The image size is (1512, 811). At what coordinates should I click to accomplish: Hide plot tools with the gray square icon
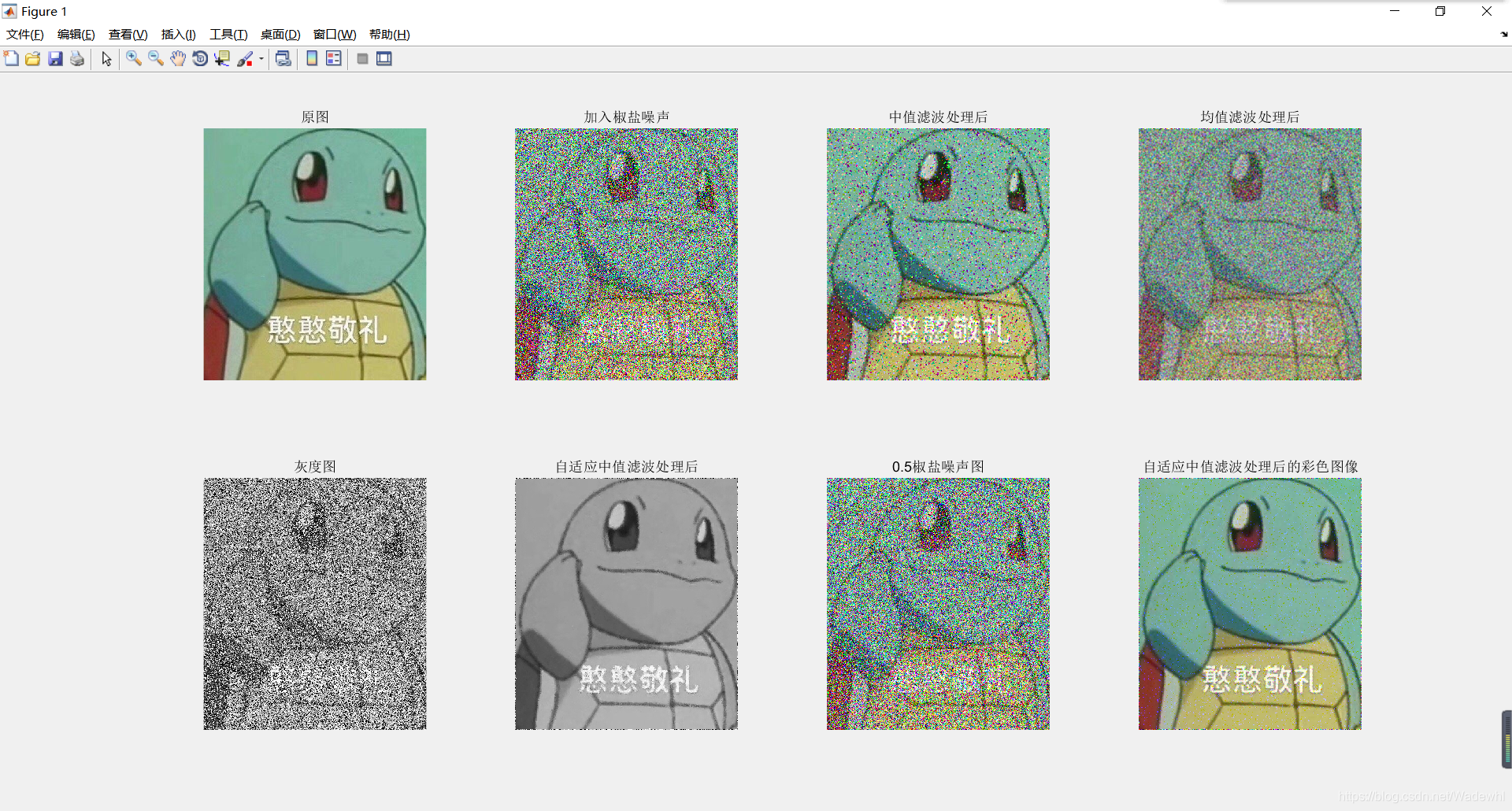click(x=362, y=58)
